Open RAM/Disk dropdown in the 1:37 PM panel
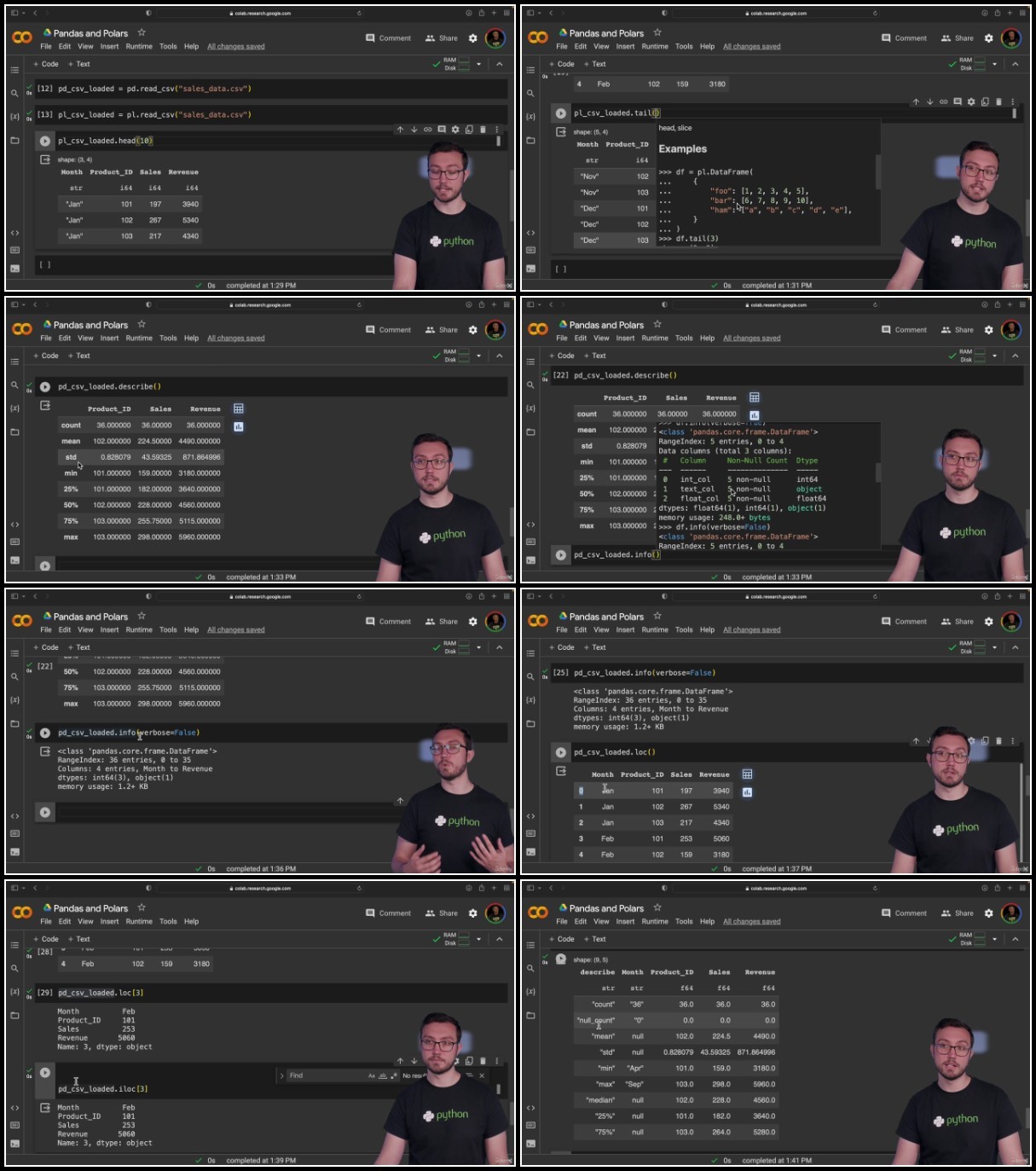 (x=994, y=647)
